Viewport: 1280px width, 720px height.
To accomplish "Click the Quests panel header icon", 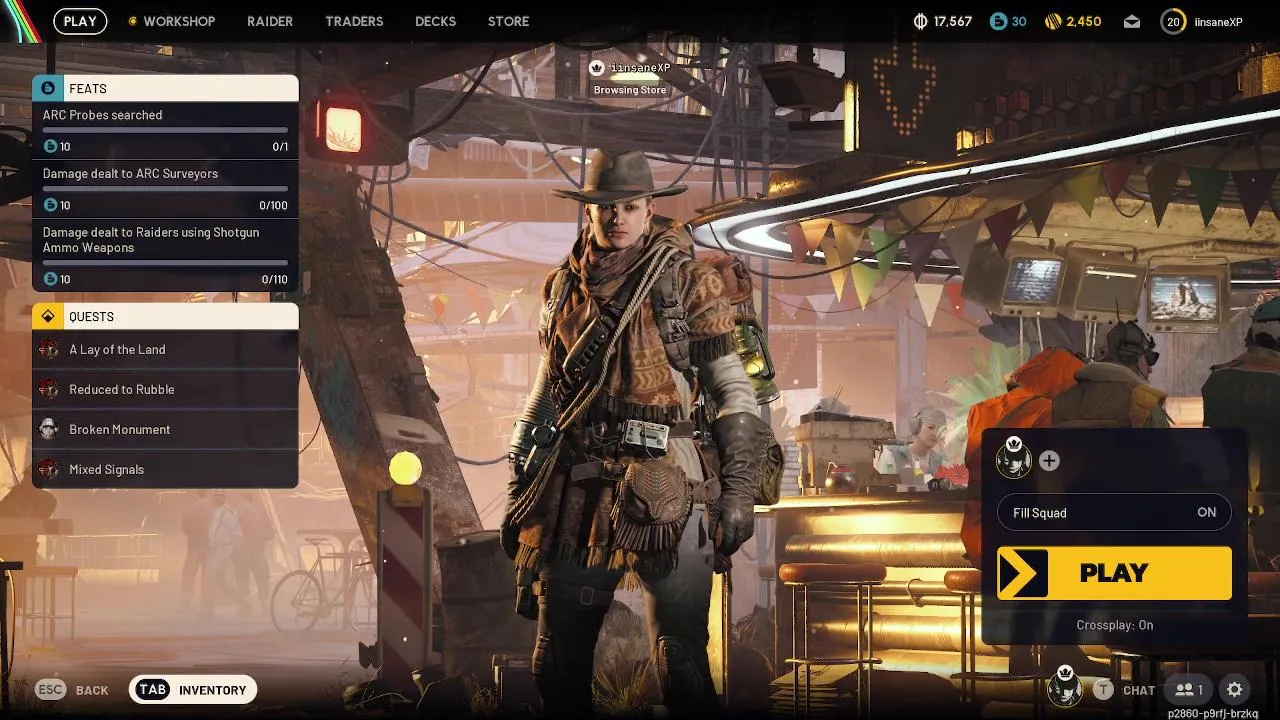I will [48, 317].
